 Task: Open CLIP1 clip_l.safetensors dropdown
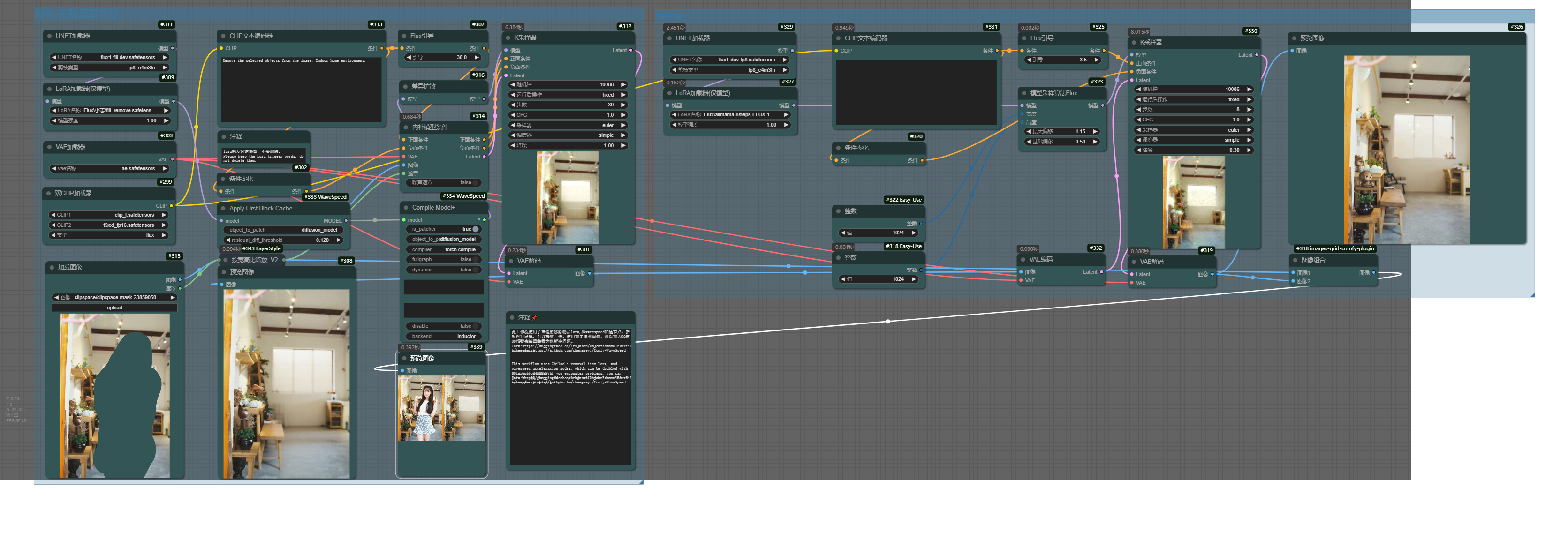108,215
